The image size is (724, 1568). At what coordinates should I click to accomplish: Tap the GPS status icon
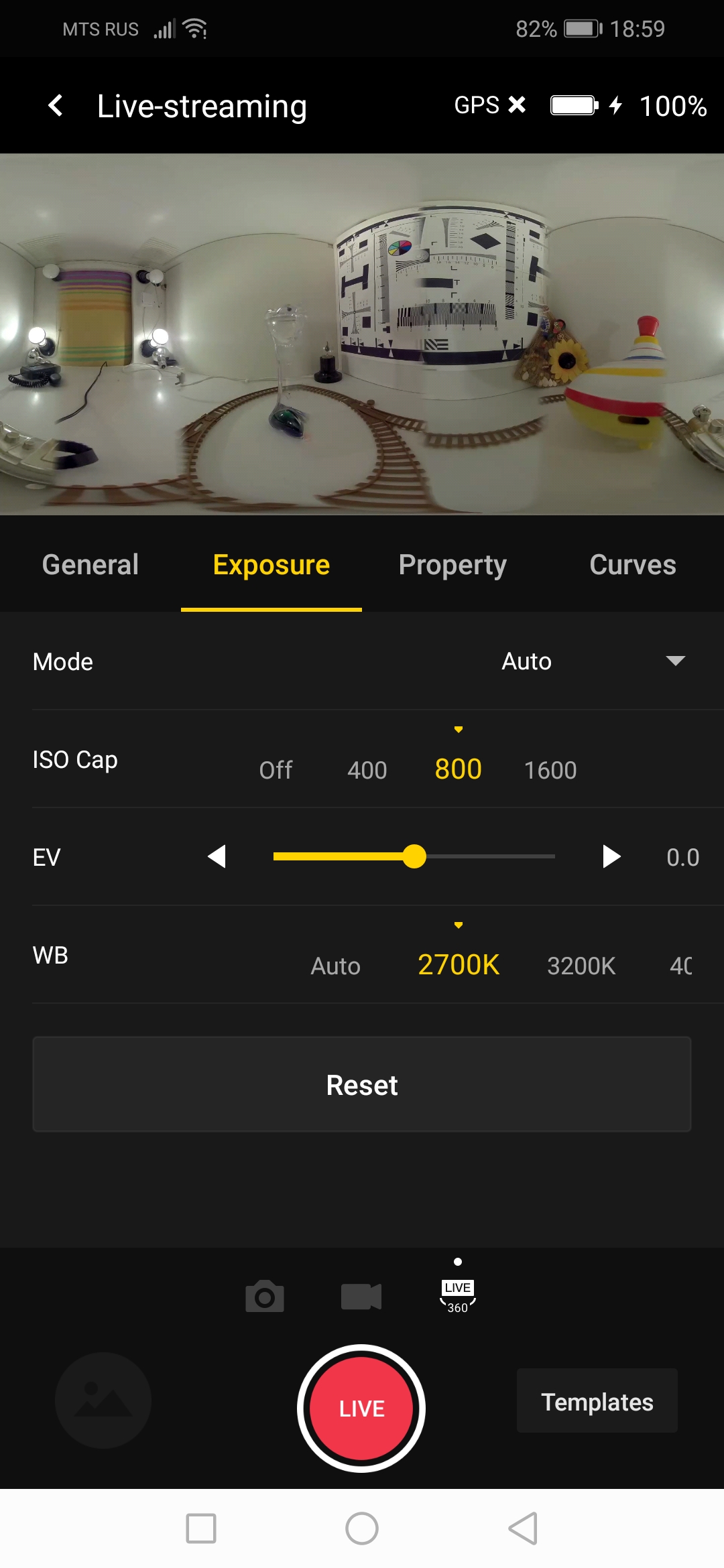pyautogui.click(x=489, y=105)
